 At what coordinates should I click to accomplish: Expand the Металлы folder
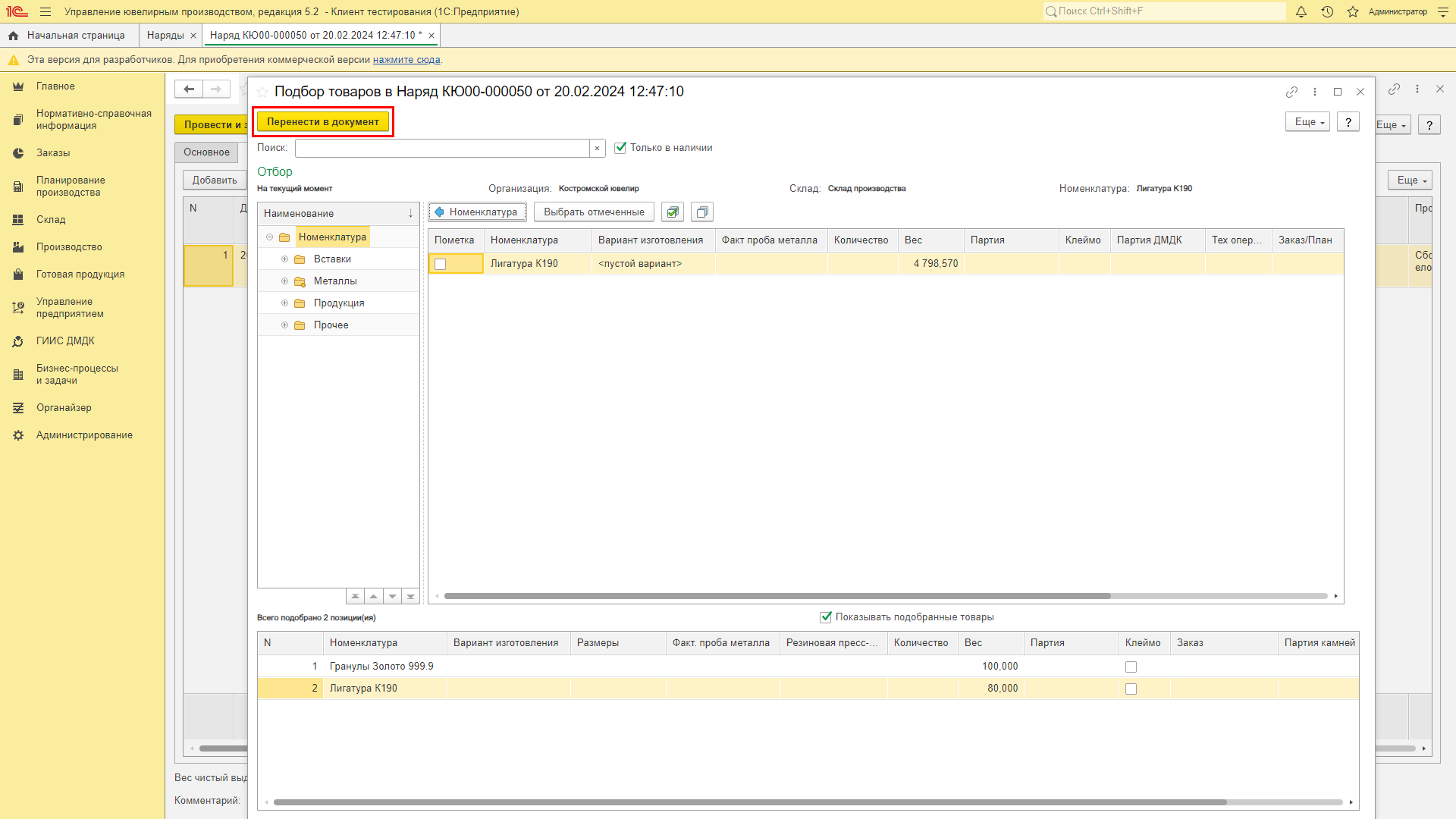click(285, 281)
